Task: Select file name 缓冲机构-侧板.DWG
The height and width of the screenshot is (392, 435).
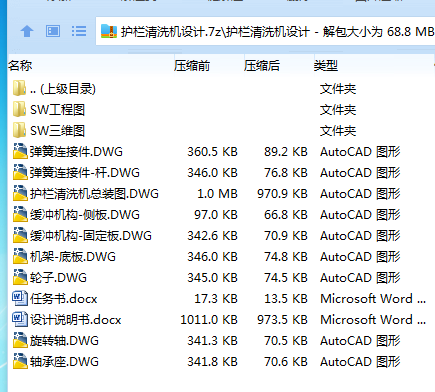Action: pyautogui.click(x=85, y=215)
